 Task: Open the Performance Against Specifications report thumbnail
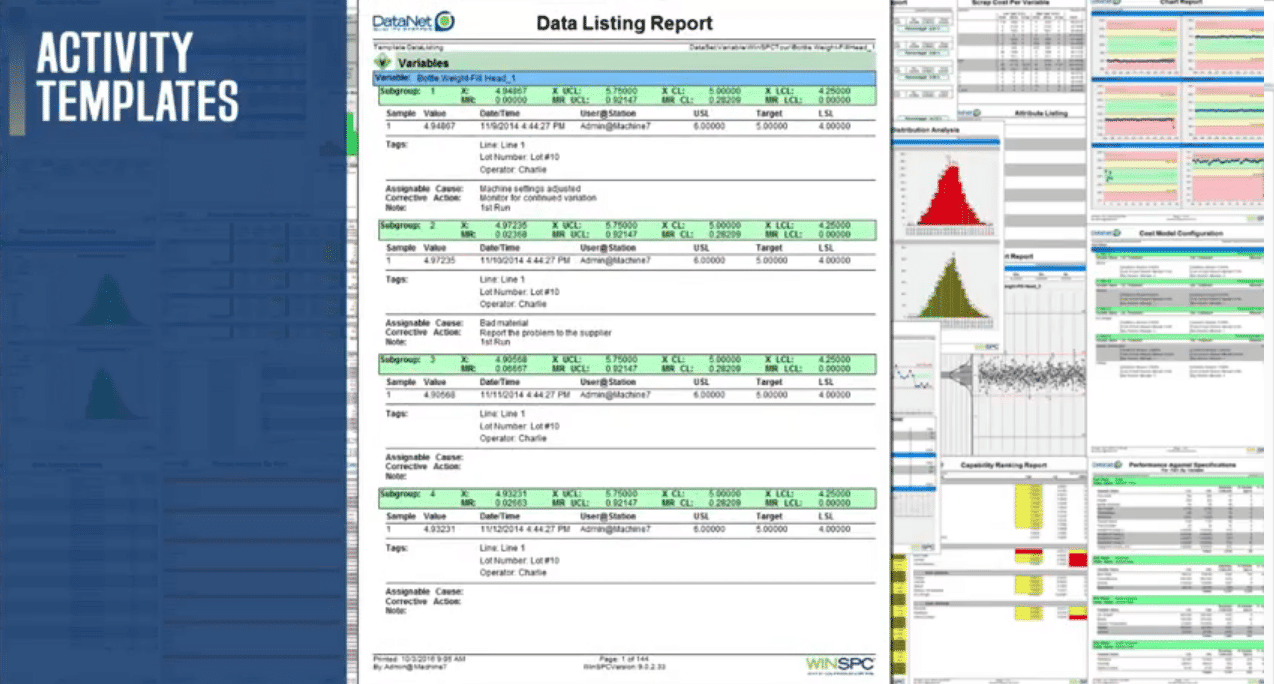(1180, 570)
